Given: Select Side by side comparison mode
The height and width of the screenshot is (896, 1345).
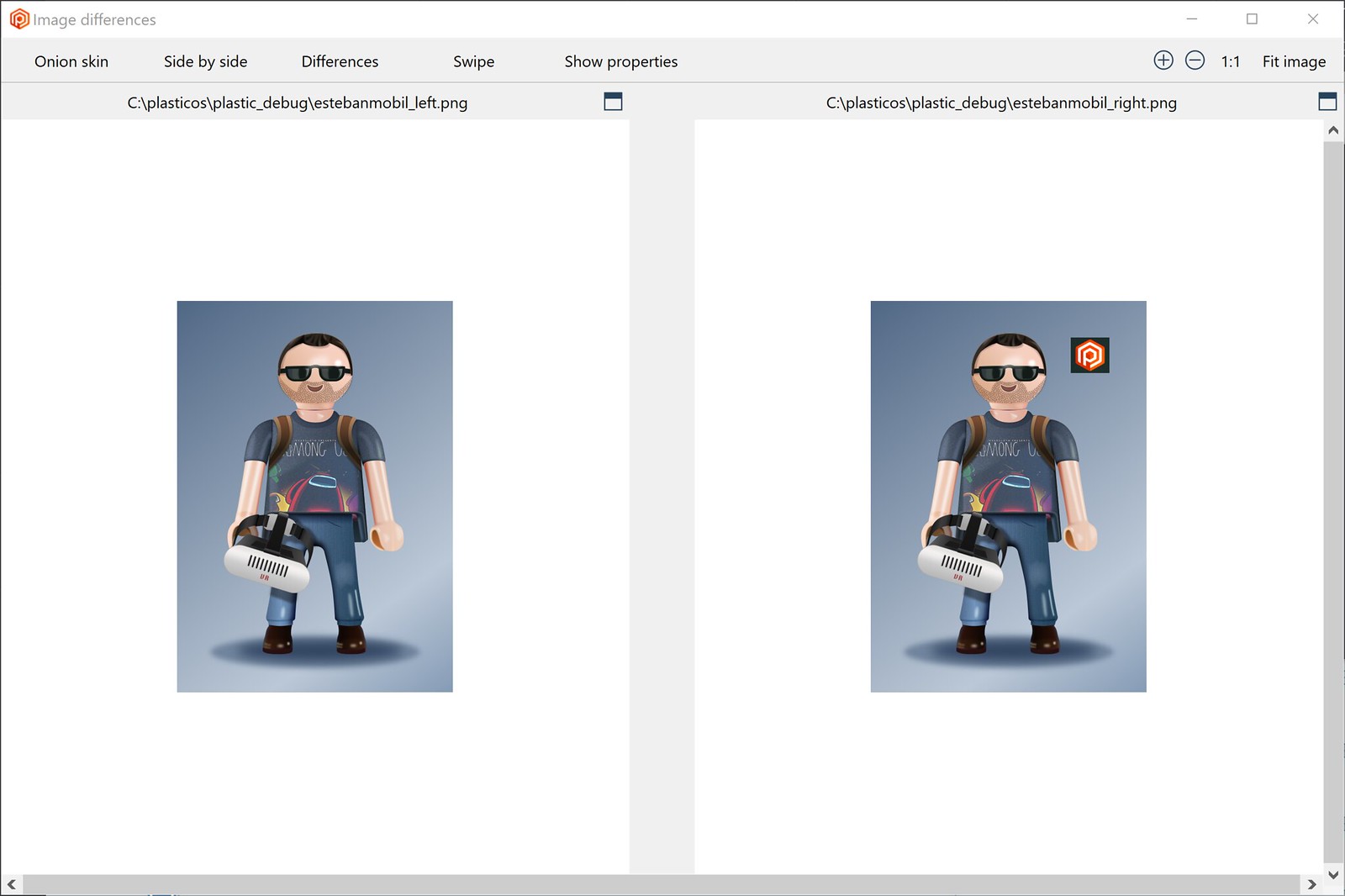Looking at the screenshot, I should coord(205,61).
